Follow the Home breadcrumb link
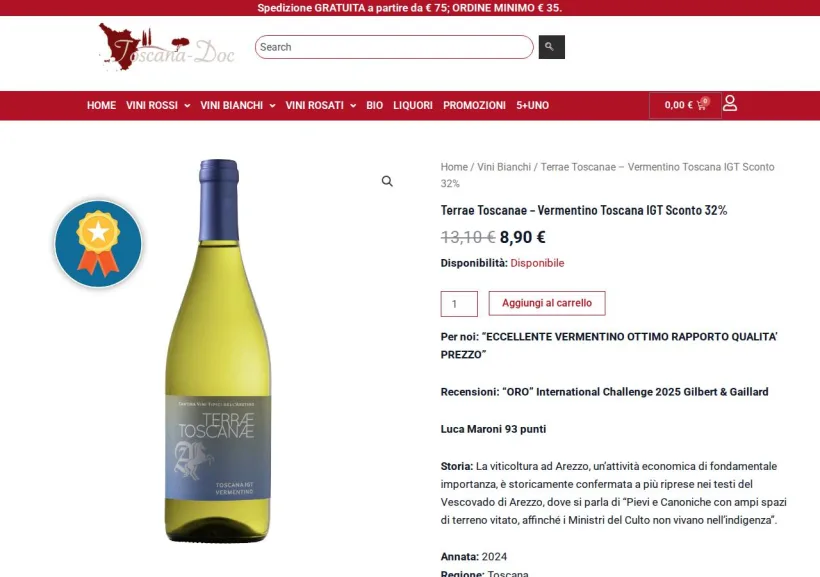This screenshot has width=820, height=577. pyautogui.click(x=454, y=167)
